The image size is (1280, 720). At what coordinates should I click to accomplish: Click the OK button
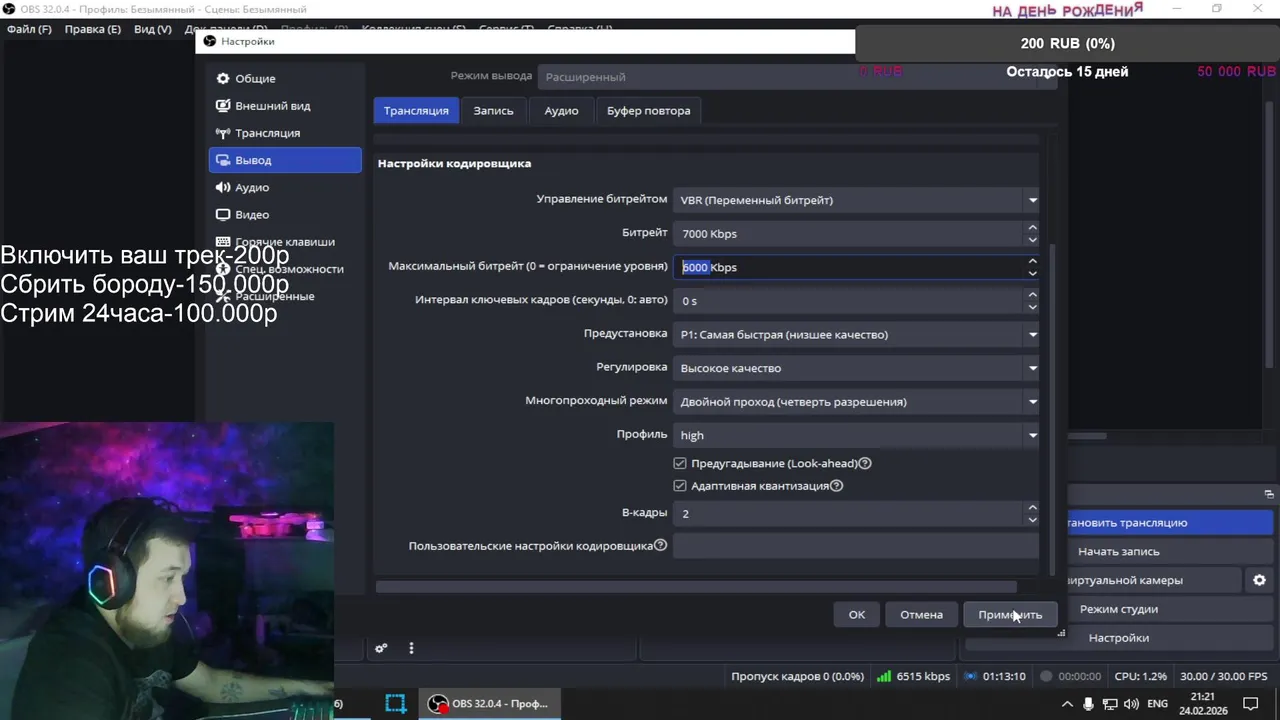(x=857, y=614)
